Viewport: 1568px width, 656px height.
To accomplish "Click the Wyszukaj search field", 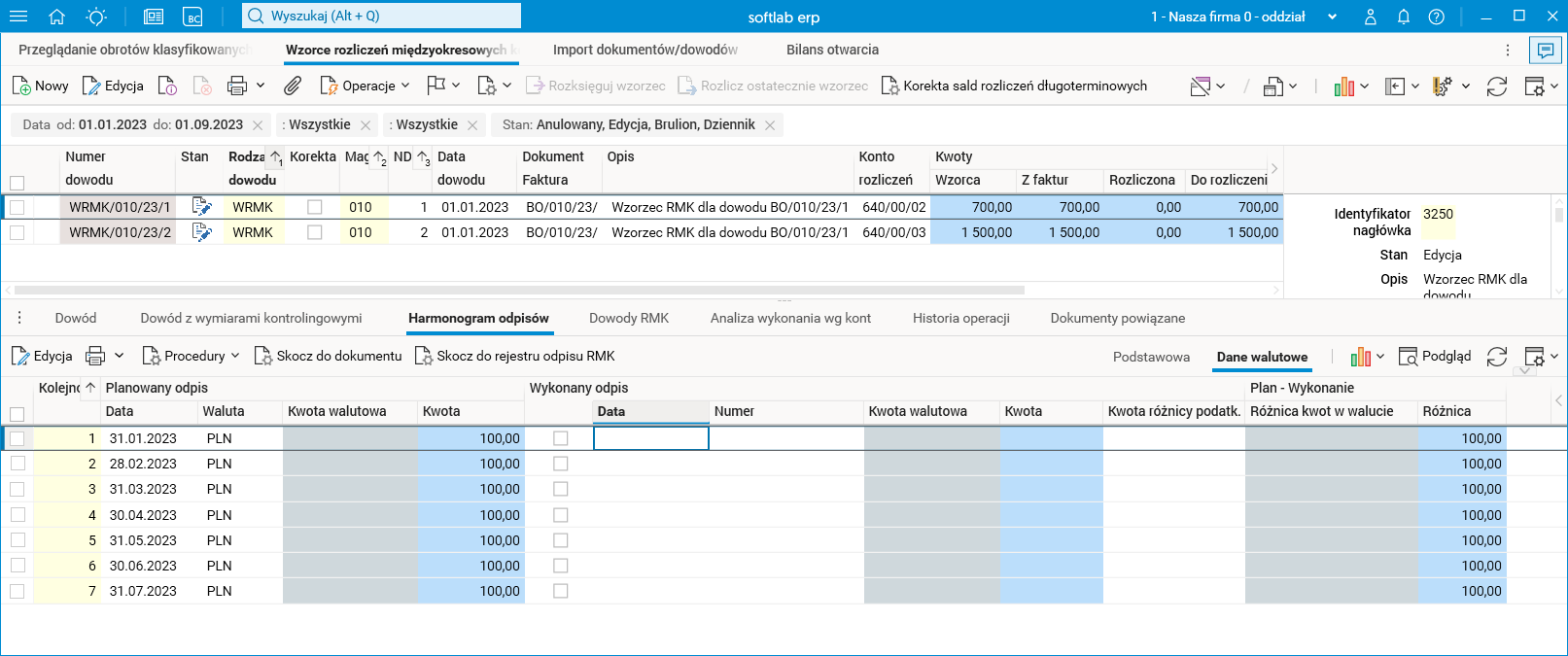I will point(382,16).
